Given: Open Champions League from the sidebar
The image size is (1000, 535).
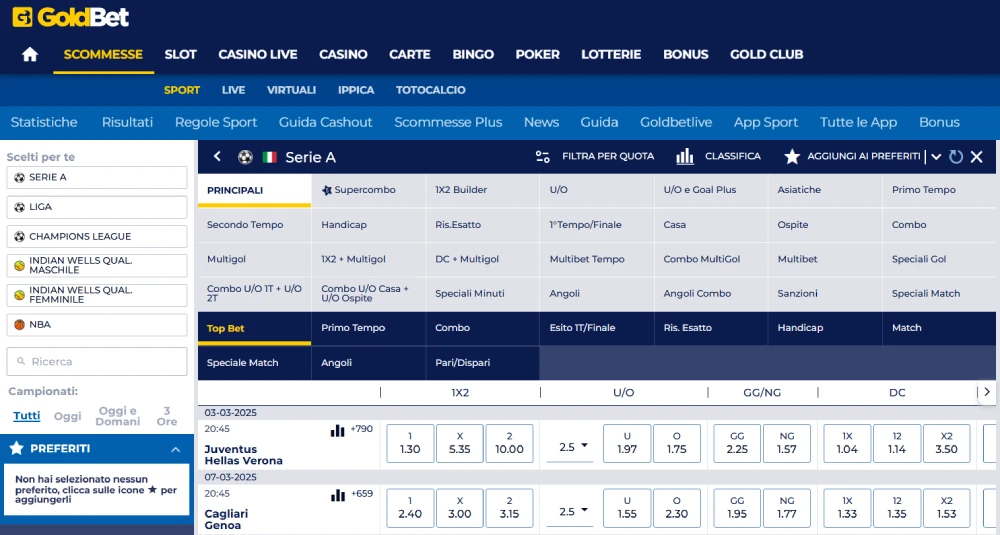Looking at the screenshot, I should pos(97,237).
